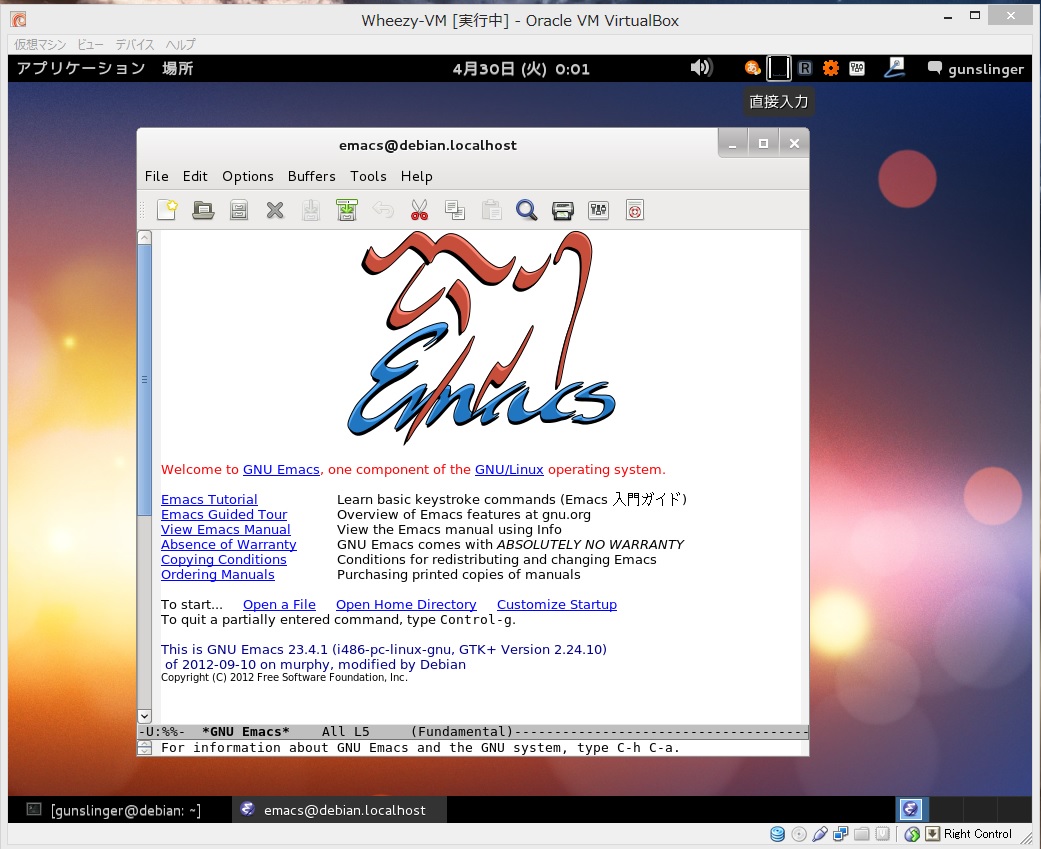This screenshot has width=1041, height=849.
Task: Select emacs@debian.localhost in the taskbar
Action: tap(339, 810)
